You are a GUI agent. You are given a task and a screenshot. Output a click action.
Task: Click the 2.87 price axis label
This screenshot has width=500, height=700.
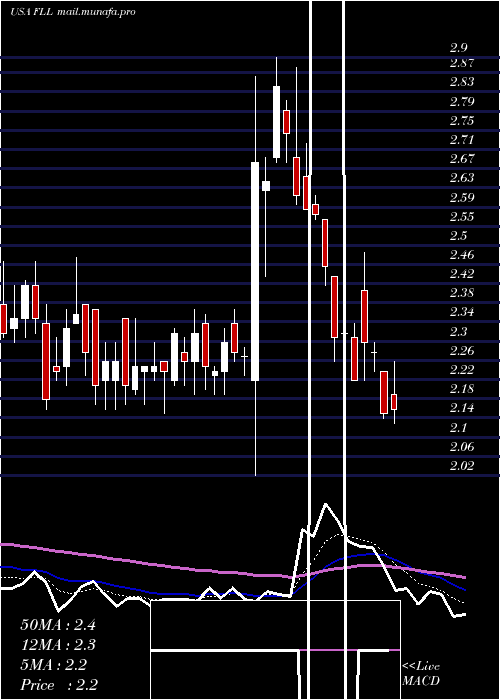tap(462, 63)
